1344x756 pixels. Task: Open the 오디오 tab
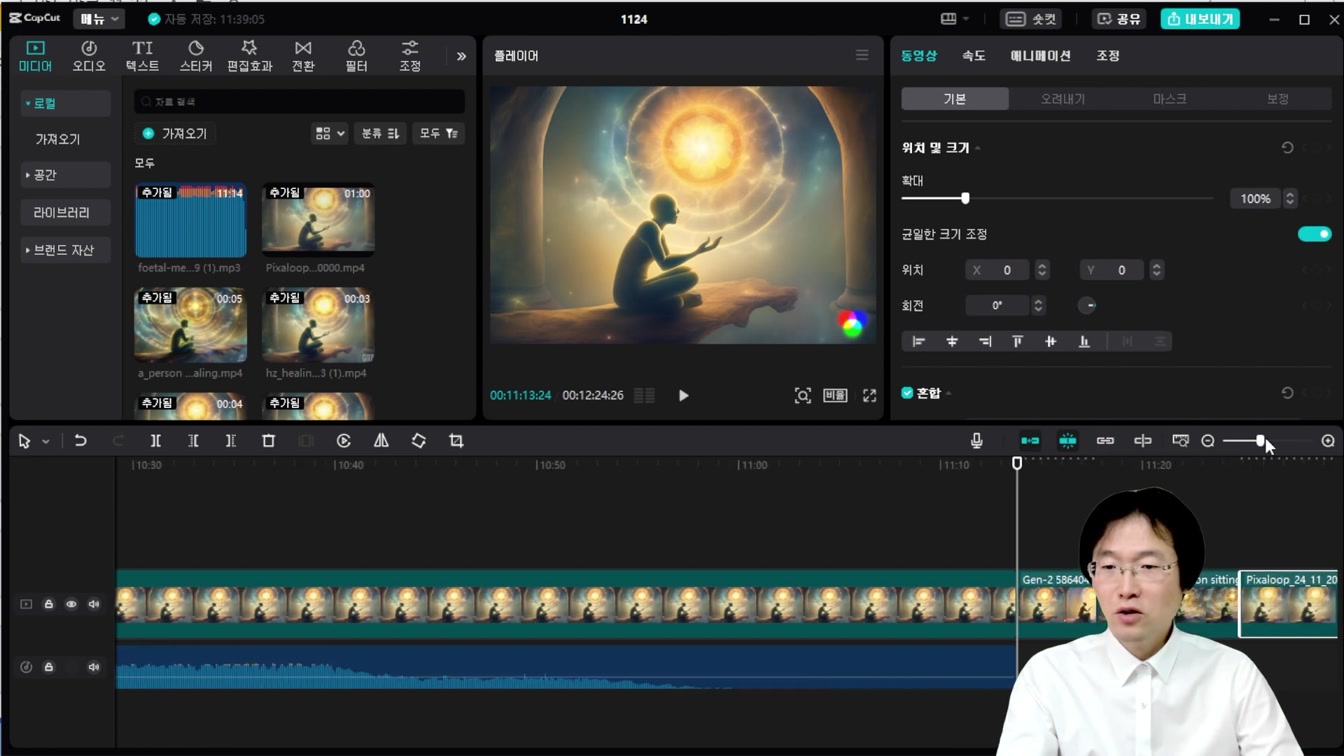(89, 56)
